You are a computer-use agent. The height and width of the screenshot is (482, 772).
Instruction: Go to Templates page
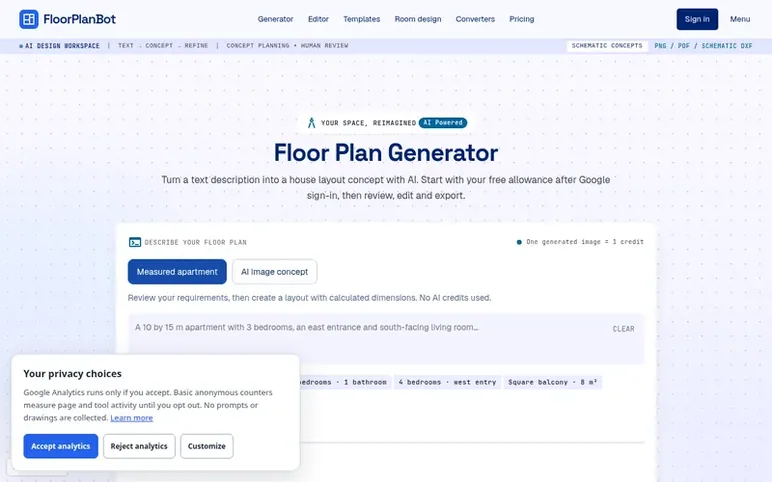click(x=361, y=19)
